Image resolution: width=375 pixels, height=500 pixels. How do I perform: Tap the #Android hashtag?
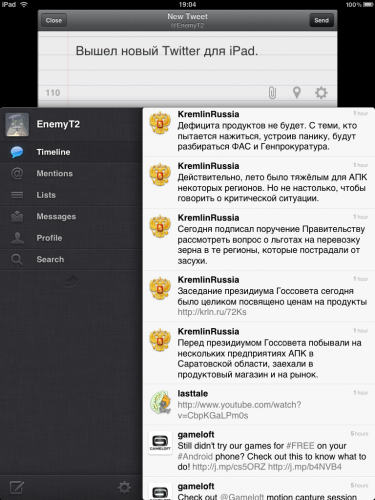[x=195, y=456]
